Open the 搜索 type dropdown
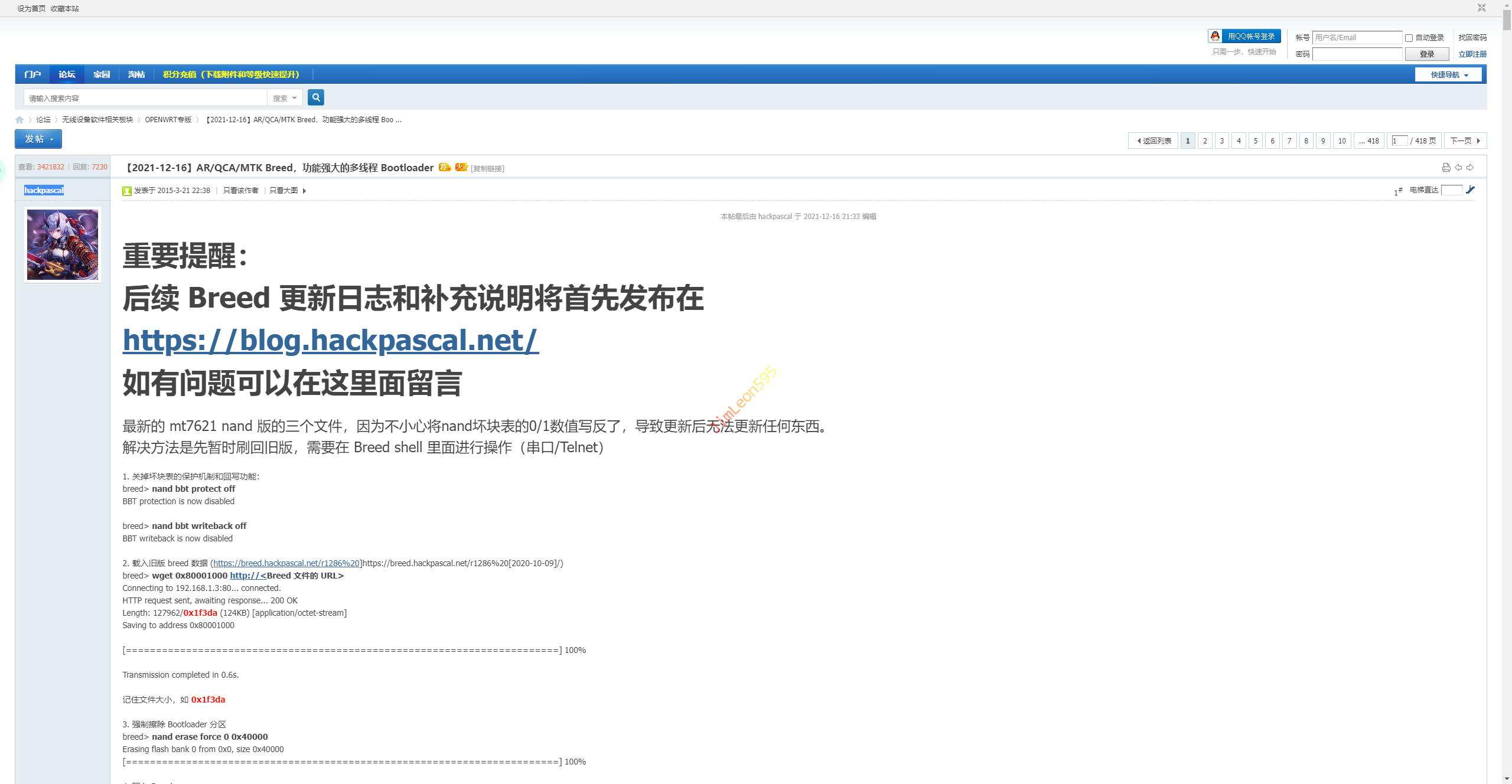Viewport: 1512px width, 784px height. pos(285,98)
